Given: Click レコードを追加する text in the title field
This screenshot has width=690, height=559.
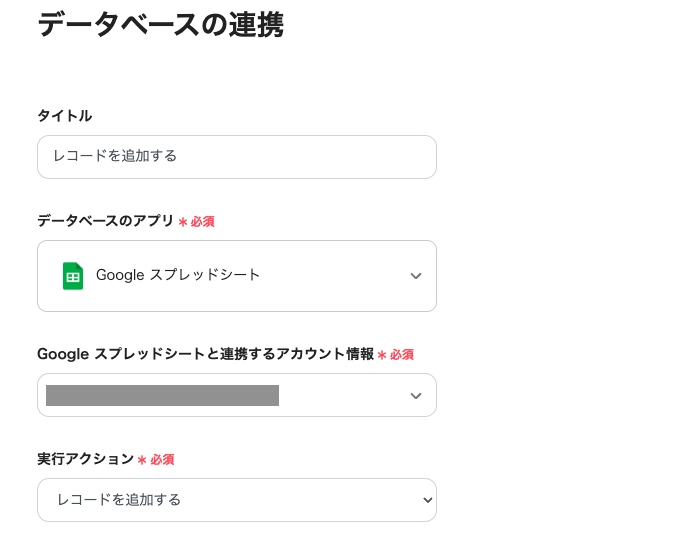Looking at the screenshot, I should pos(115,157).
